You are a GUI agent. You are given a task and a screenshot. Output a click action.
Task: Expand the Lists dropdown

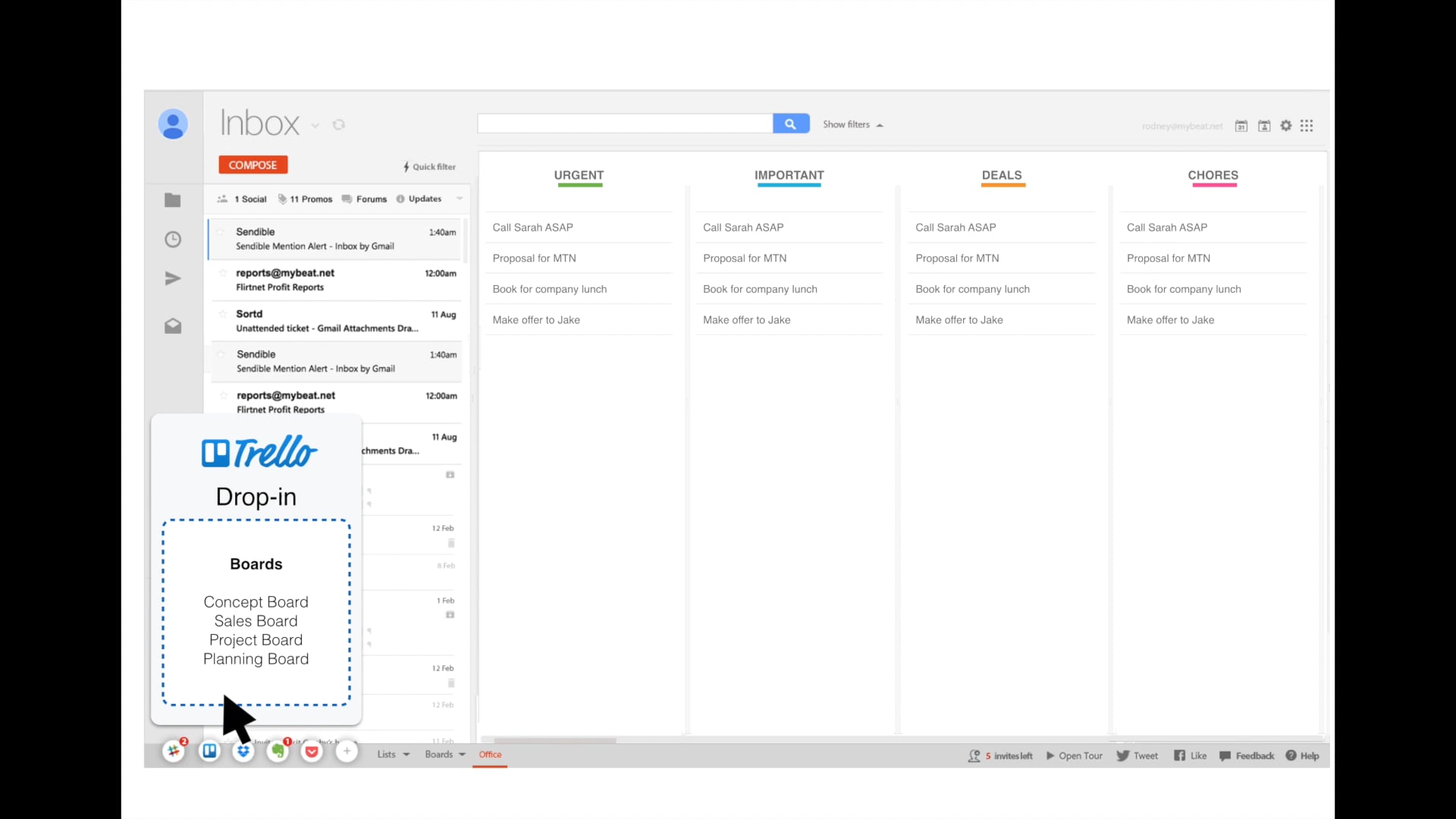[392, 754]
